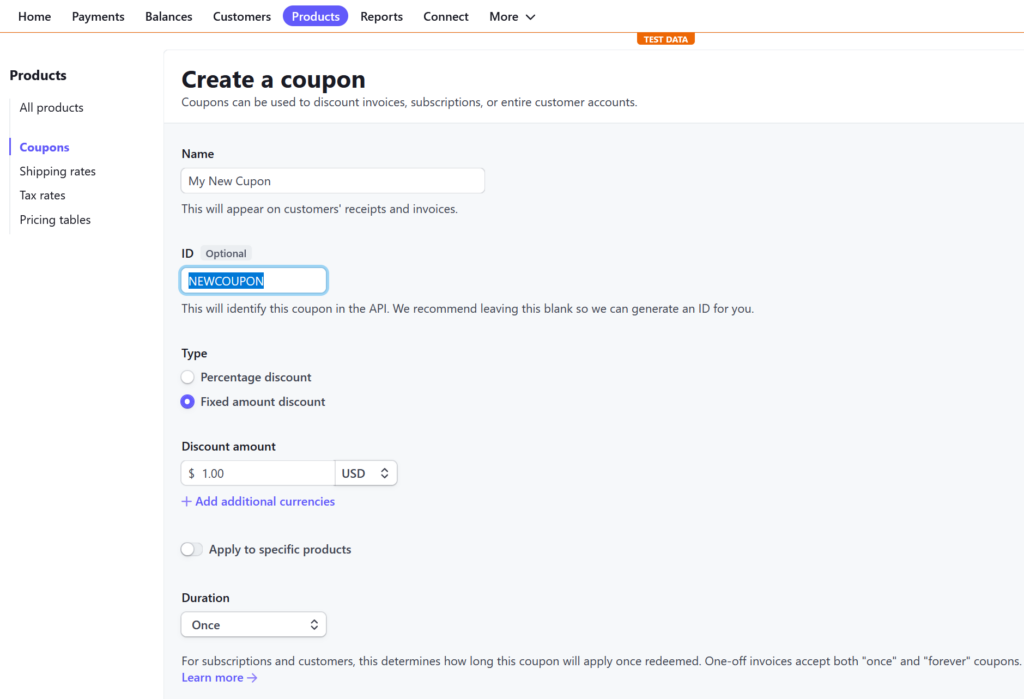This screenshot has height=699, width=1024.
Task: Click Add additional currencies
Action: click(x=258, y=501)
